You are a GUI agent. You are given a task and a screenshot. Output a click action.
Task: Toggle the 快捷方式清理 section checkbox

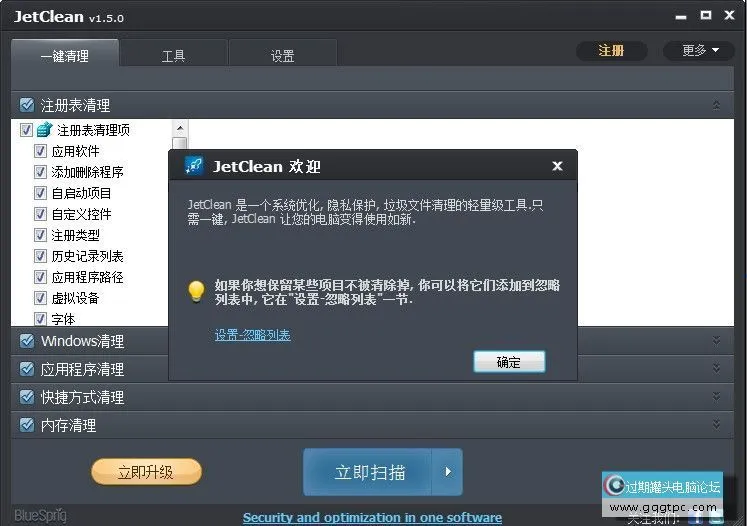pos(27,397)
